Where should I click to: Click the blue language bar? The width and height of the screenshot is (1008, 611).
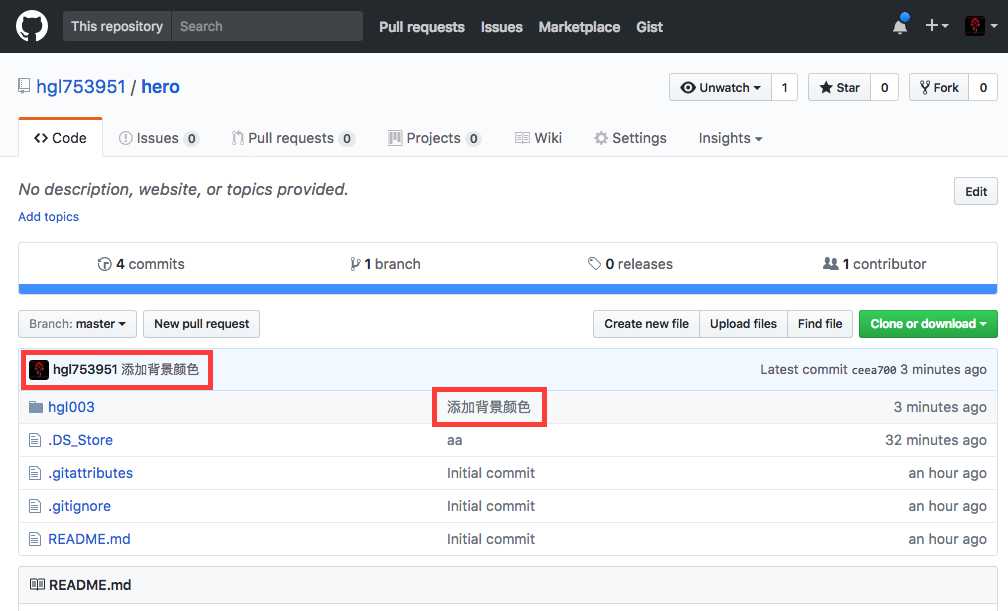click(507, 290)
